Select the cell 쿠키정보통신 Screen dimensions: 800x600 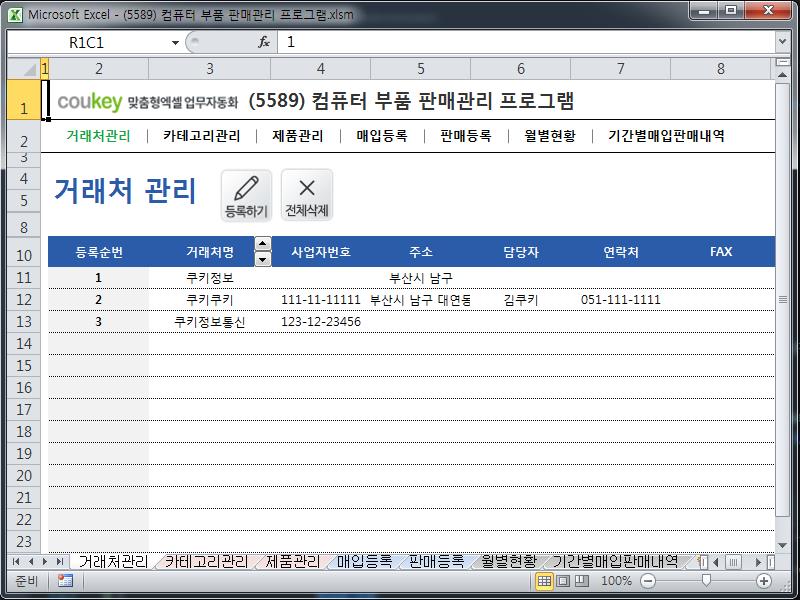(x=210, y=321)
